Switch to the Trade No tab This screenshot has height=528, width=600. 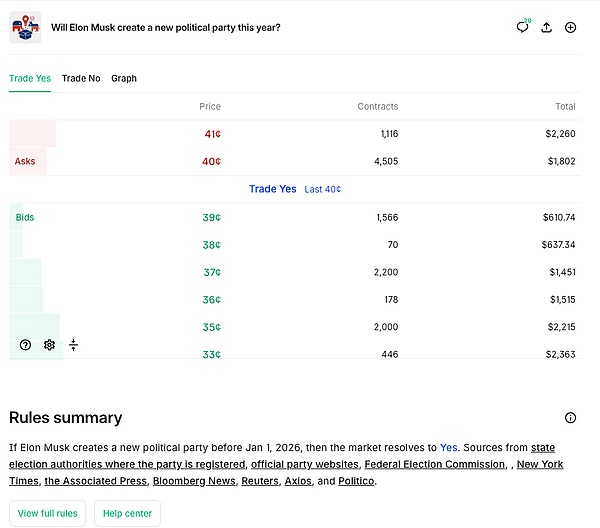pyautogui.click(x=81, y=78)
